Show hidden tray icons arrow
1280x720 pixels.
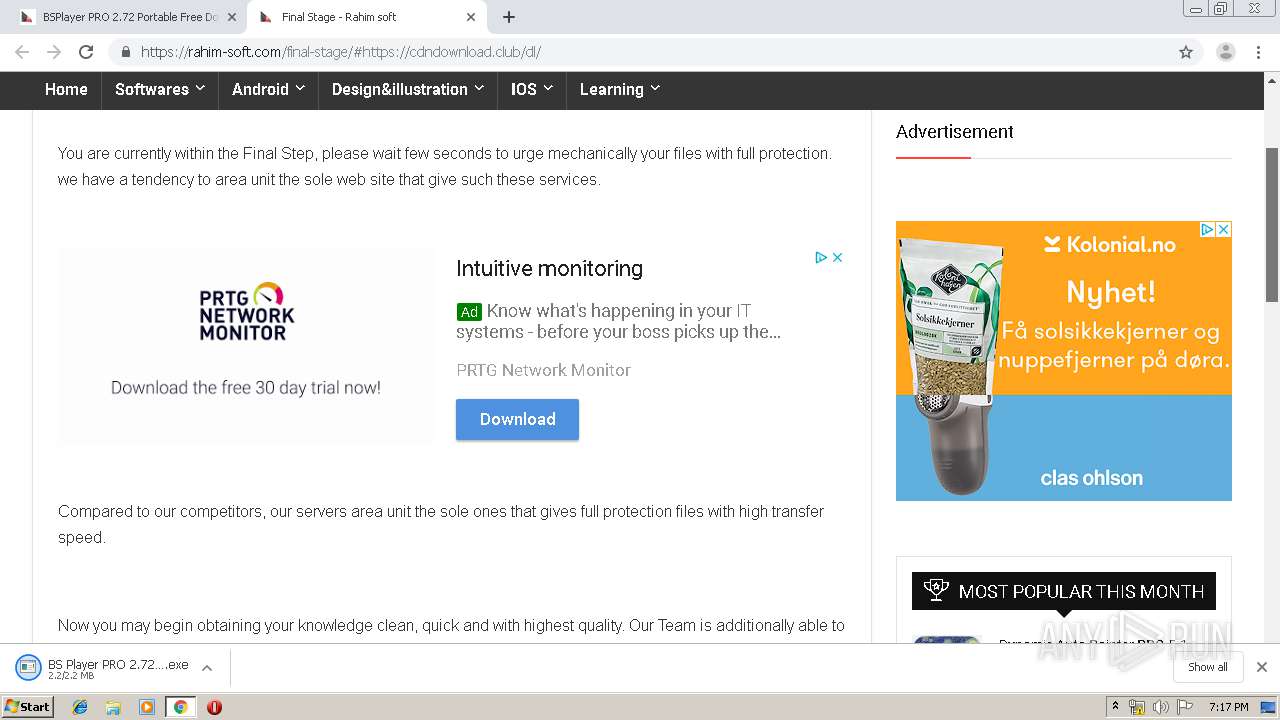point(1115,707)
